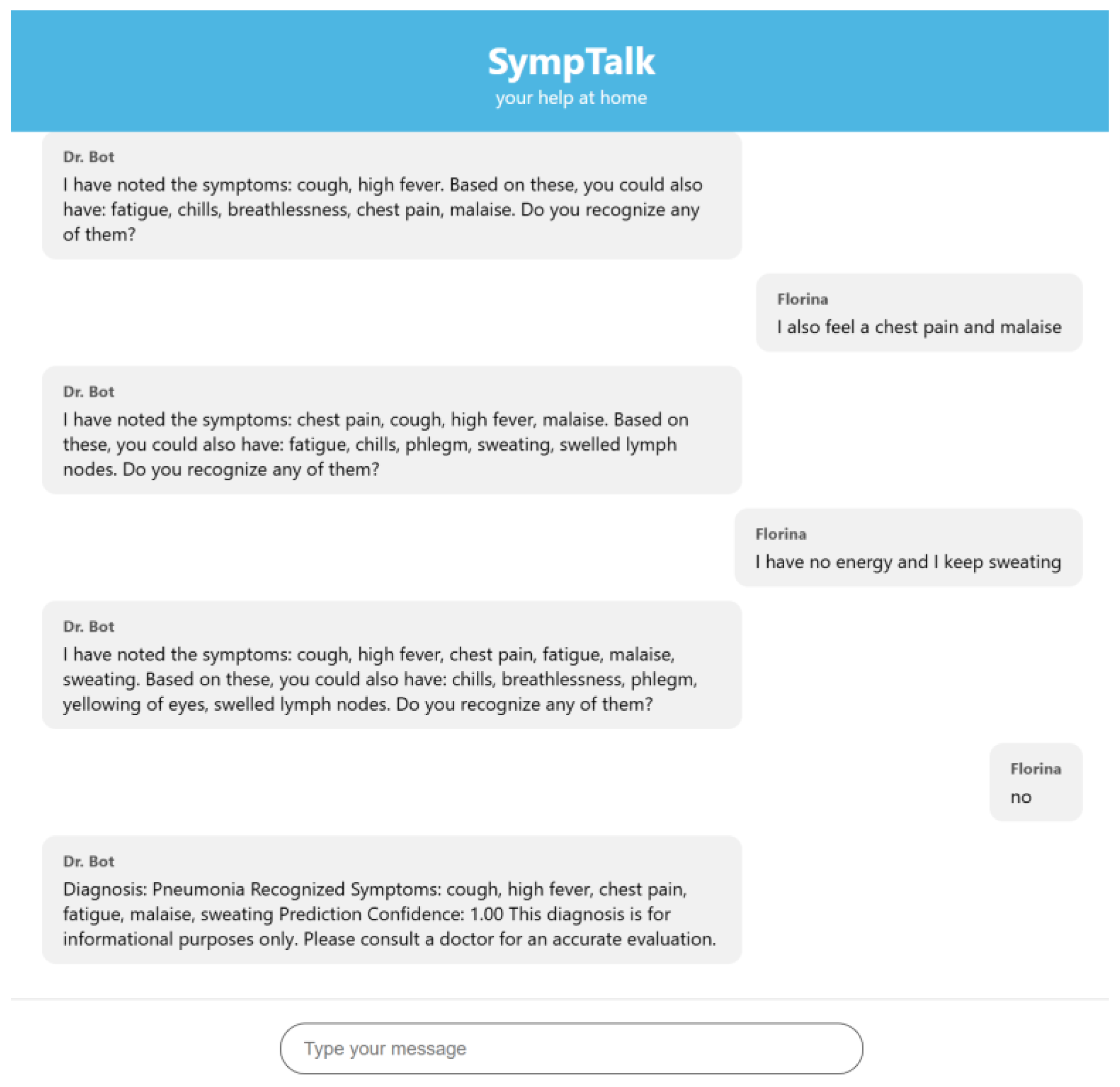Screen dimensions: 1120x1087
Task: Focus the "Type your message" input field
Action: click(x=571, y=1048)
